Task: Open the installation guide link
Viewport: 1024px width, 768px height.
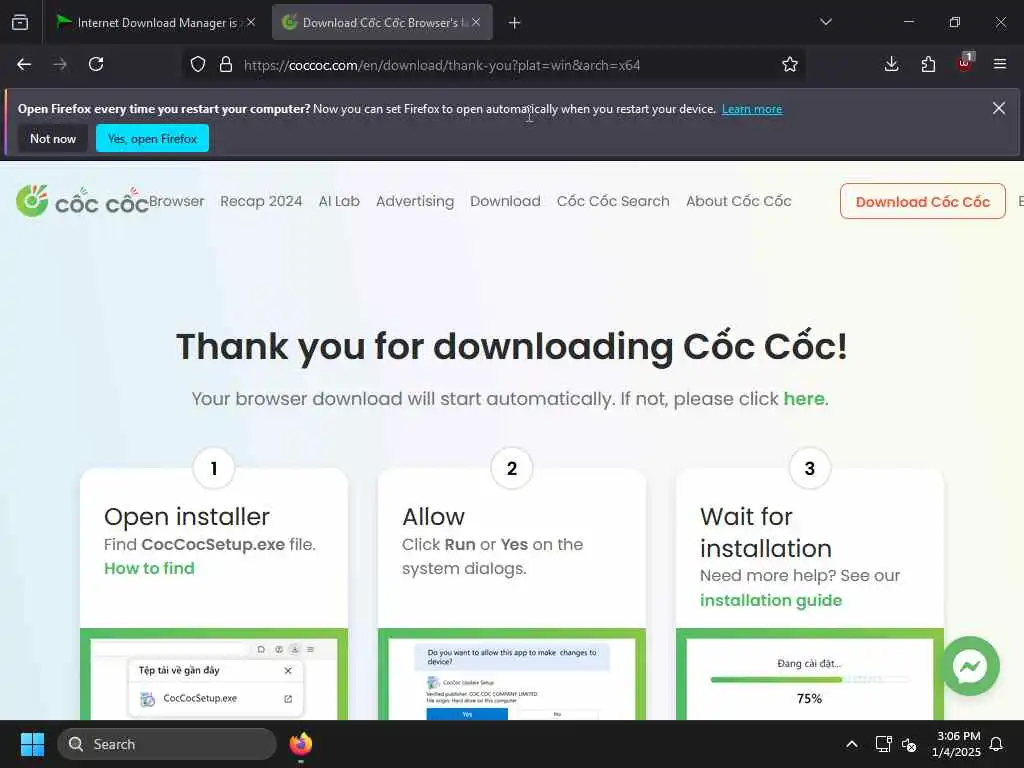Action: pos(771,600)
